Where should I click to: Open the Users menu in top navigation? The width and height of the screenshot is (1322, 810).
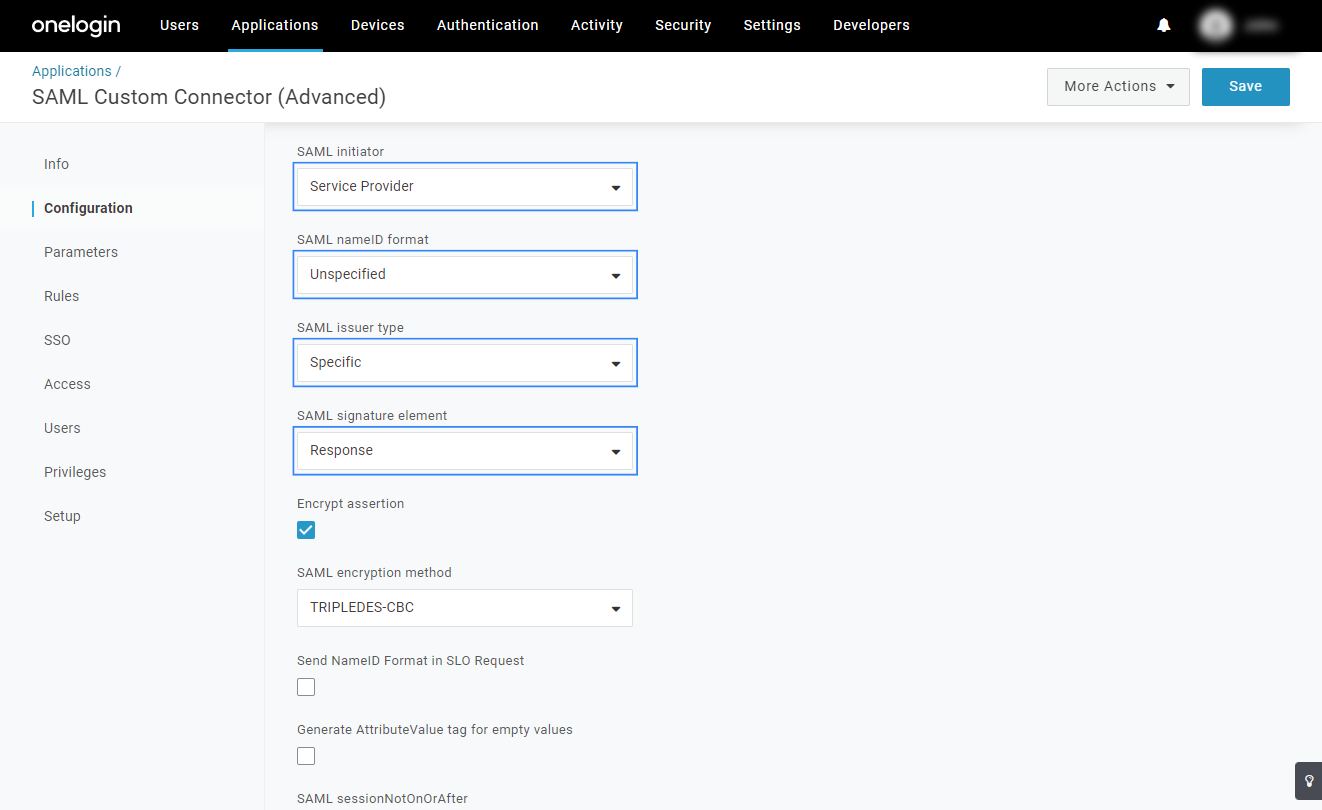[x=179, y=25]
